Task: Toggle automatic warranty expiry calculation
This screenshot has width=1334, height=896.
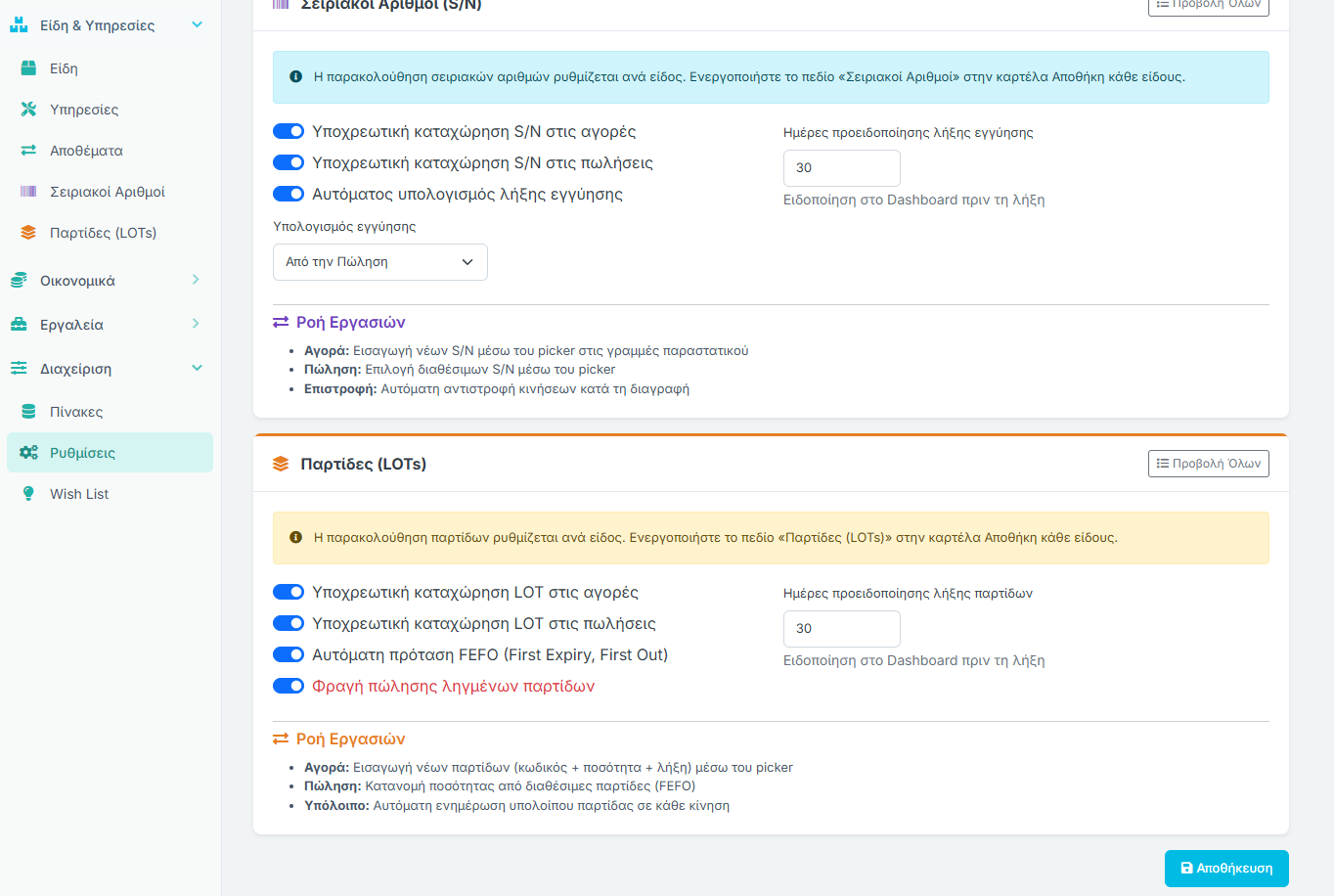Action: pos(289,194)
